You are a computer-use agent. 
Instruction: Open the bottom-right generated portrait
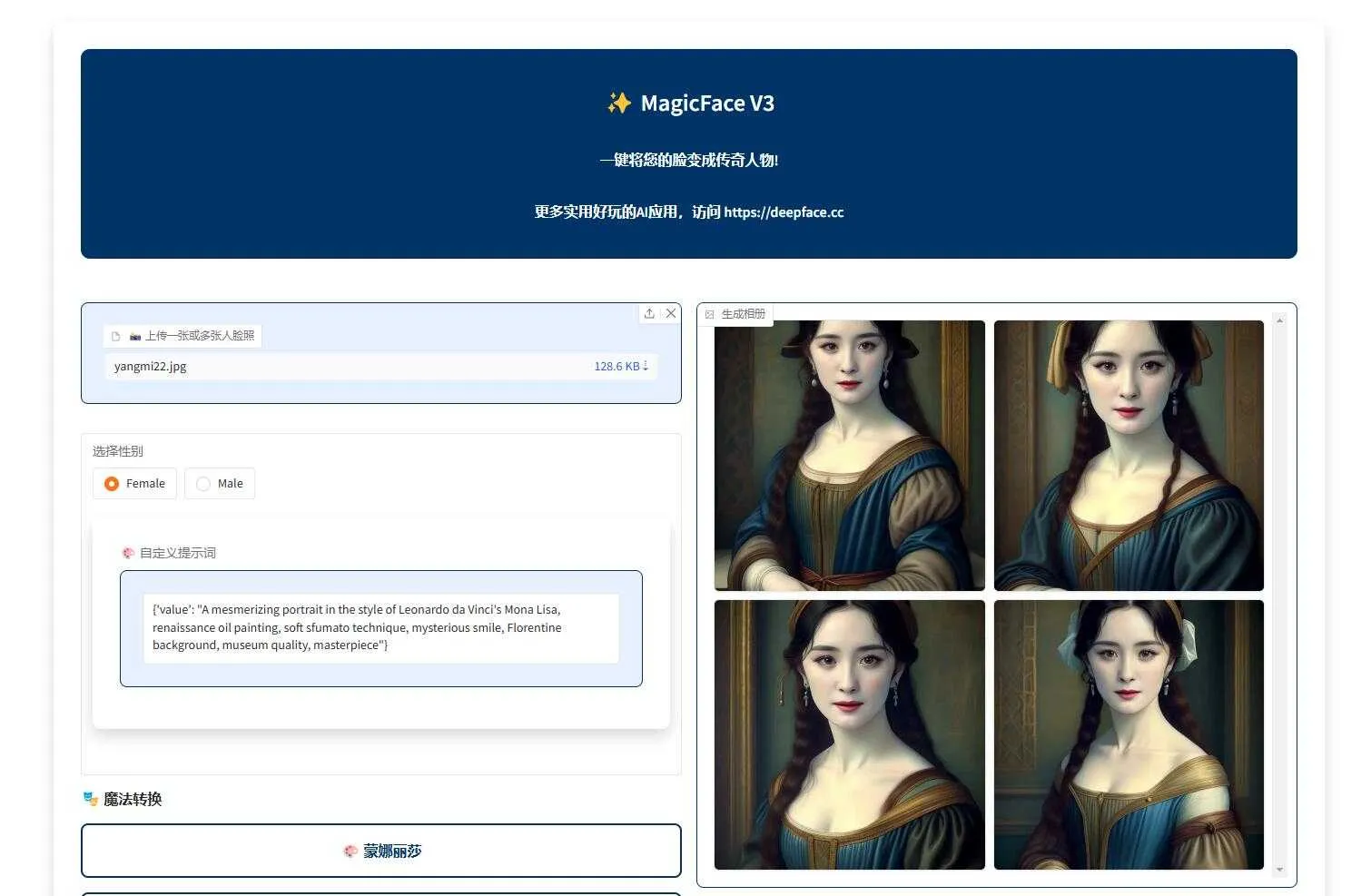[1129, 734]
